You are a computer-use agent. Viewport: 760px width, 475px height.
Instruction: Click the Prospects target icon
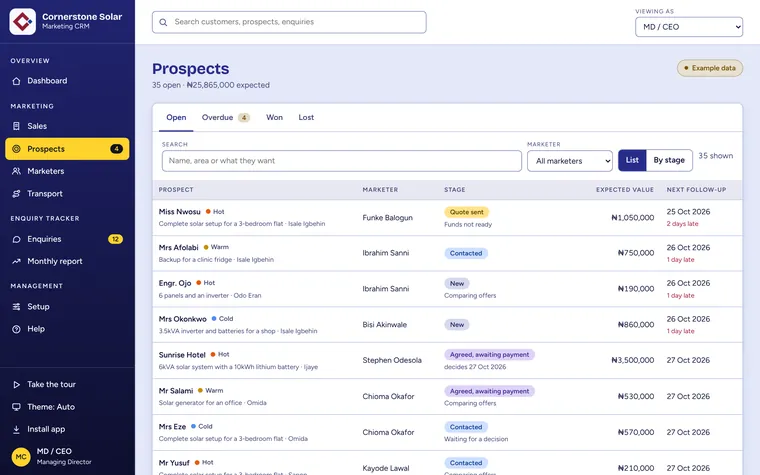coord(16,149)
